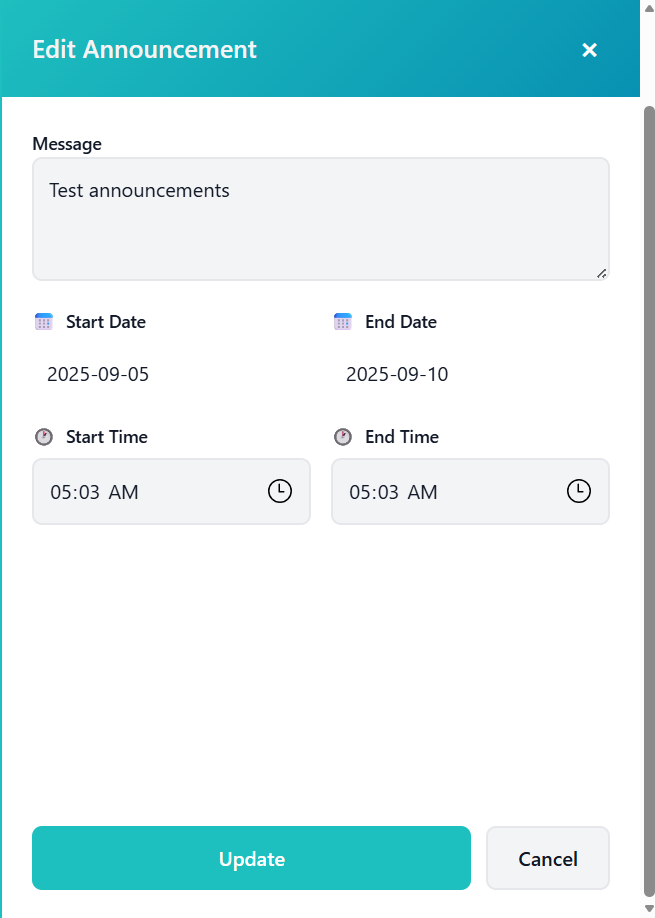The width and height of the screenshot is (655, 918).
Task: Click the resize handle of the message box
Action: (x=602, y=272)
